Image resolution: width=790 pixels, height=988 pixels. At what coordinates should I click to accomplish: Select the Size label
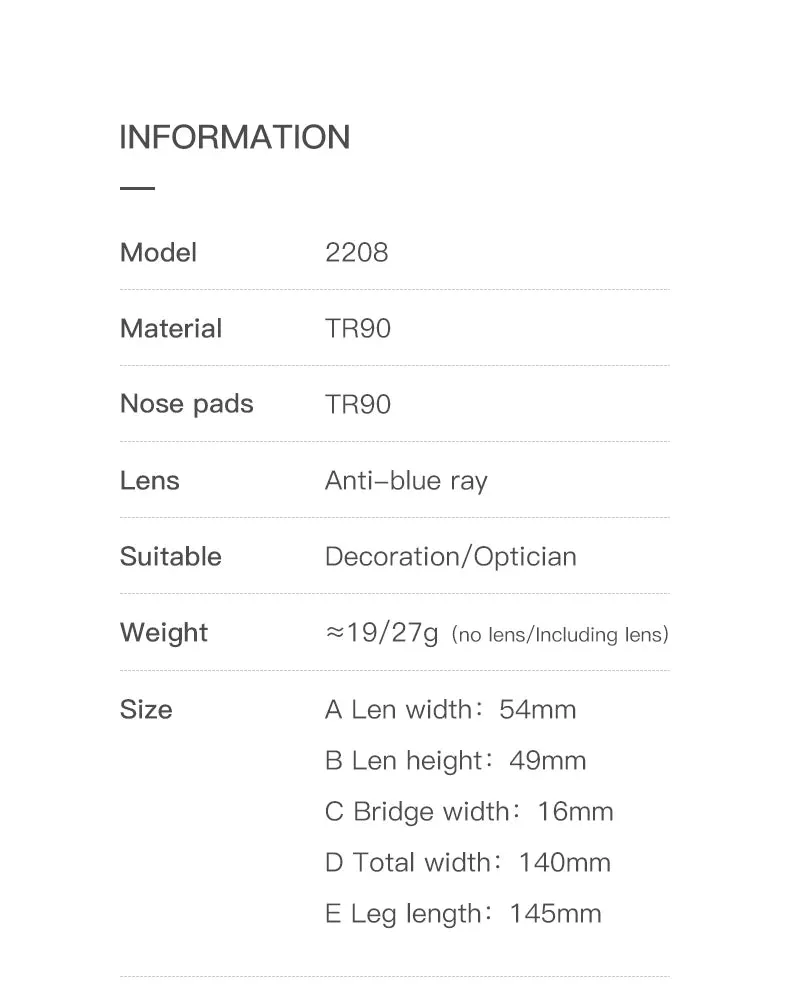[146, 709]
